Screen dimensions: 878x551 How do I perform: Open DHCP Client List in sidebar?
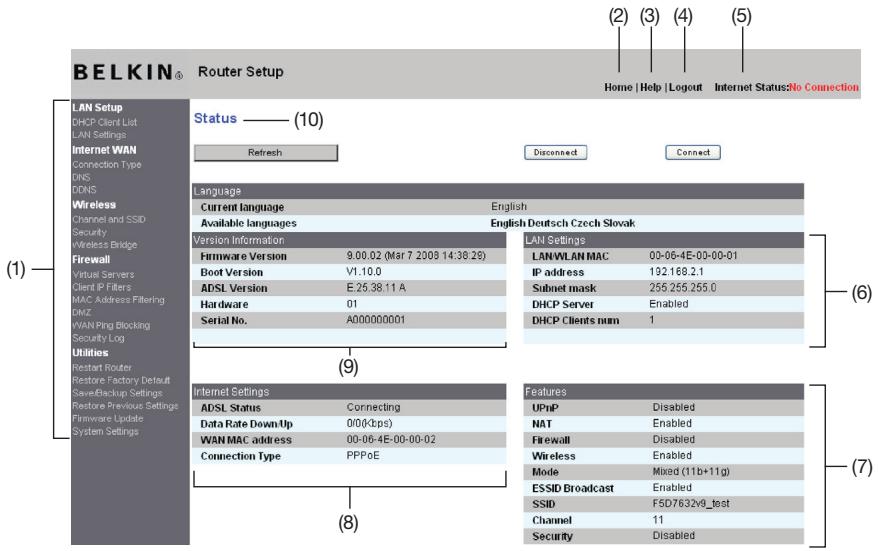(x=104, y=122)
